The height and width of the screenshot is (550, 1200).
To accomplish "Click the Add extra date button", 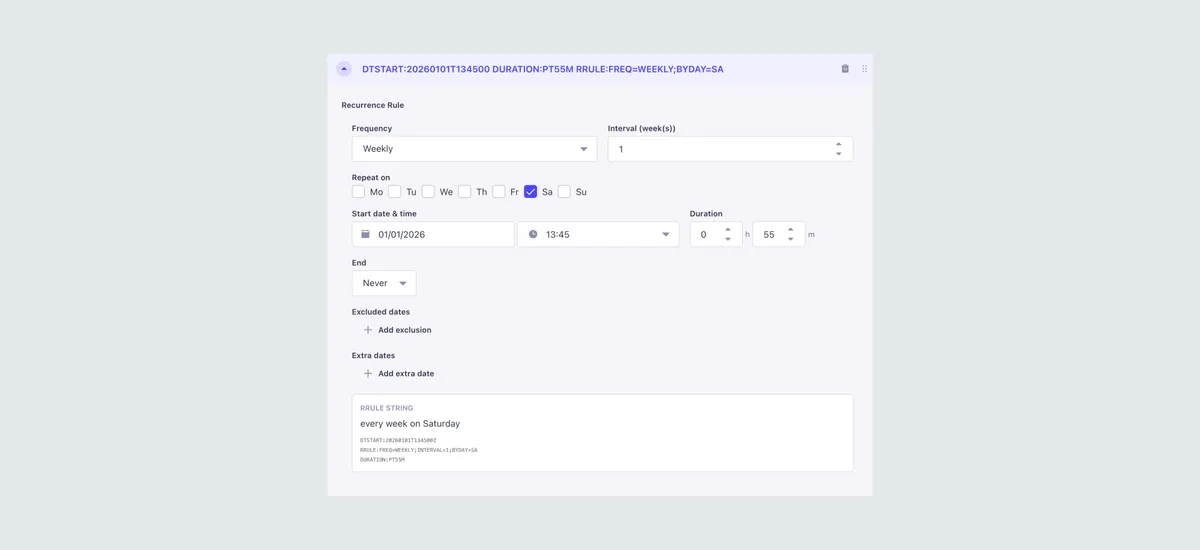I will pos(398,374).
